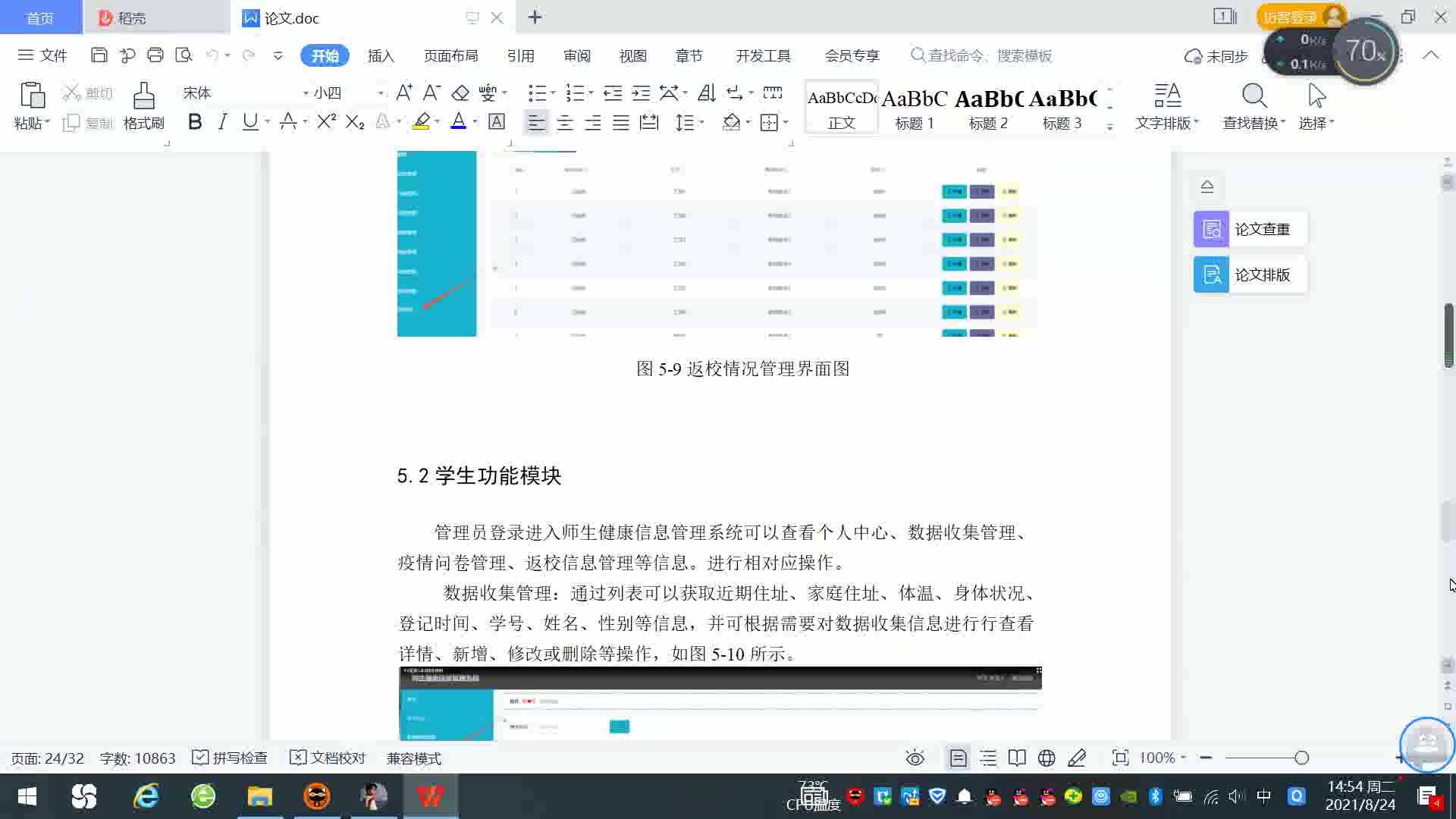The image size is (1456, 819).
Task: Click the Format Painter (格式刷) icon
Action: click(x=143, y=105)
